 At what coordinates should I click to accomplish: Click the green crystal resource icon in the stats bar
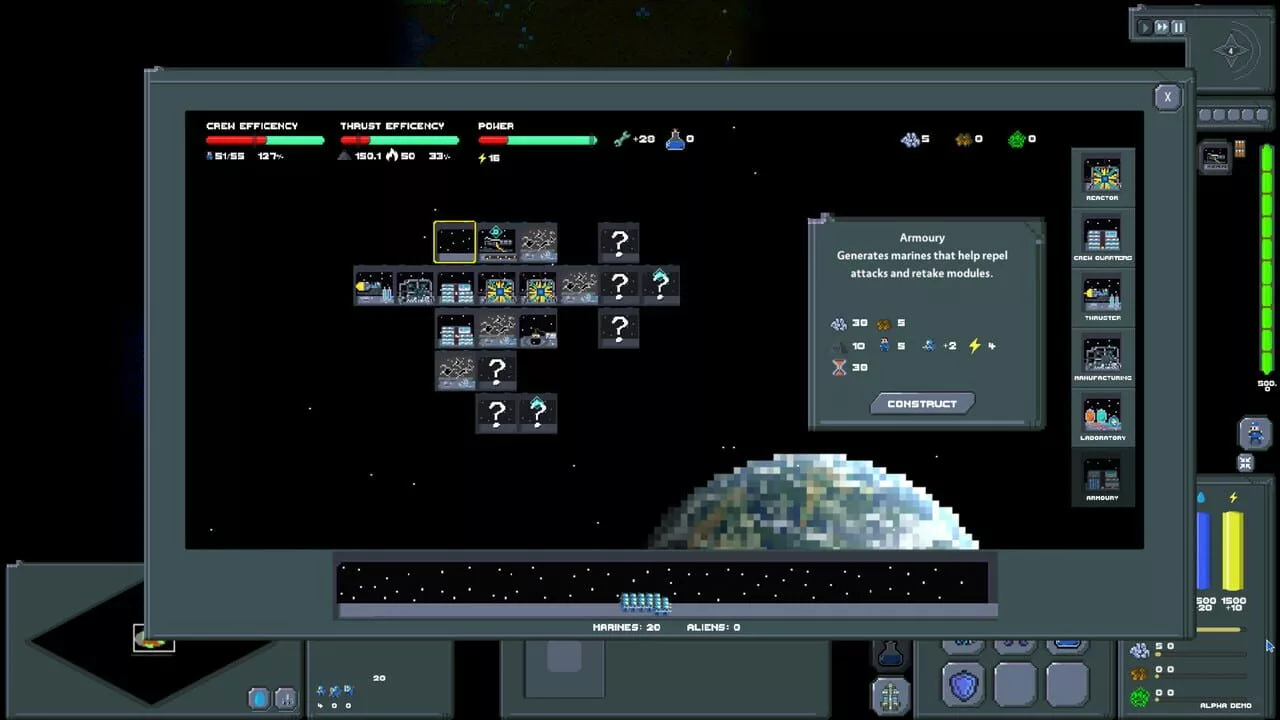1017,140
